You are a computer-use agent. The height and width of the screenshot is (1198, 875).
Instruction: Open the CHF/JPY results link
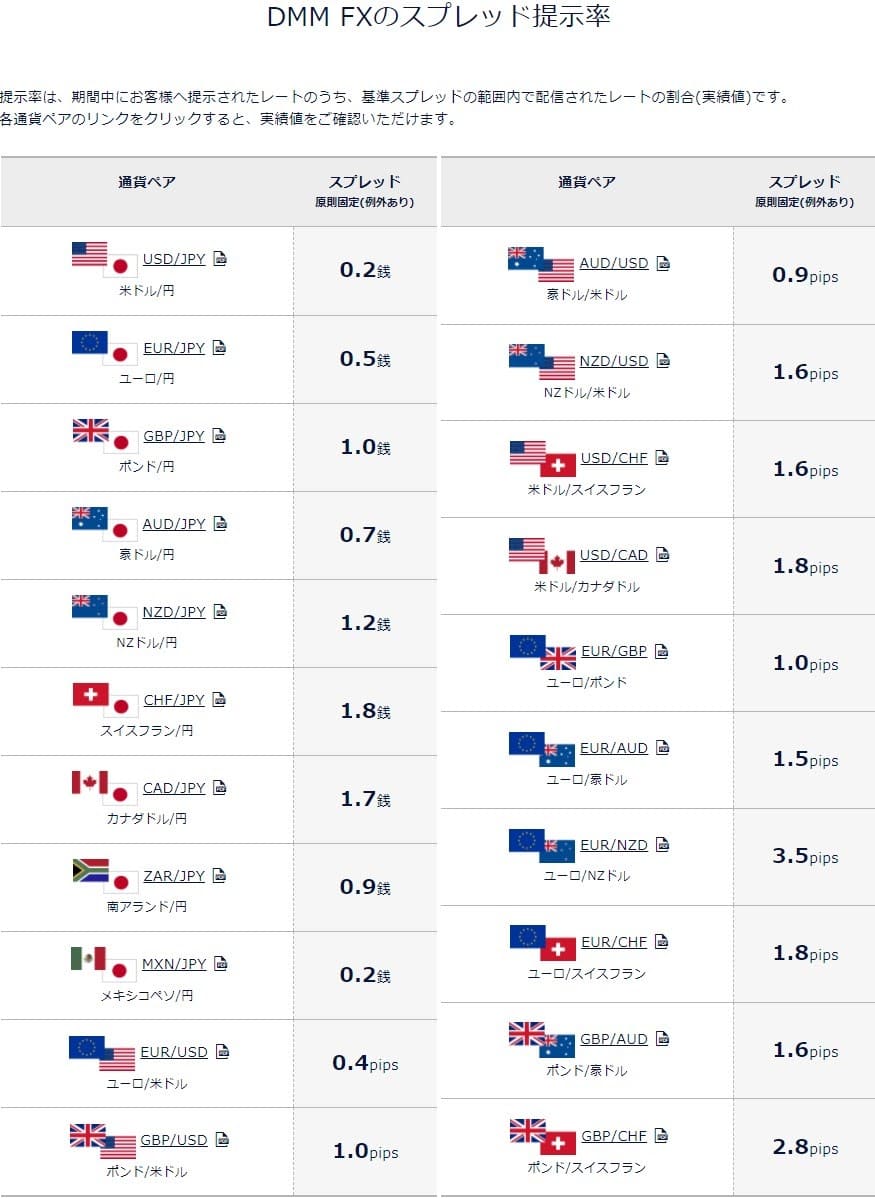point(174,700)
